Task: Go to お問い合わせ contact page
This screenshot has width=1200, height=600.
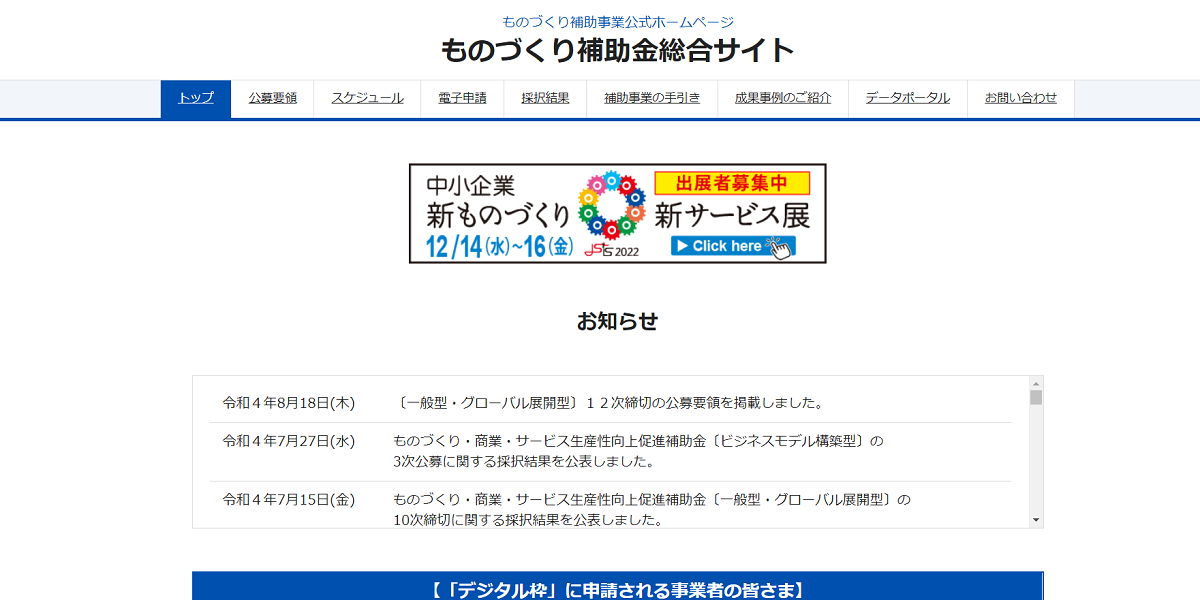Action: (1020, 98)
